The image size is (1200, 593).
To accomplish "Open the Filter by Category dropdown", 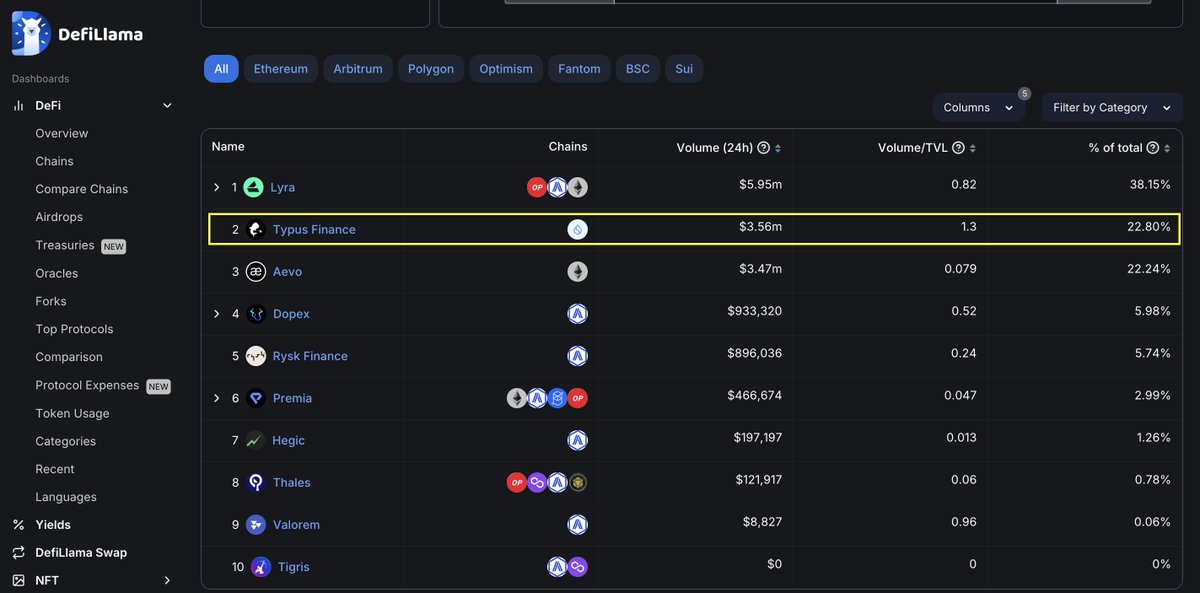I will (1111, 107).
